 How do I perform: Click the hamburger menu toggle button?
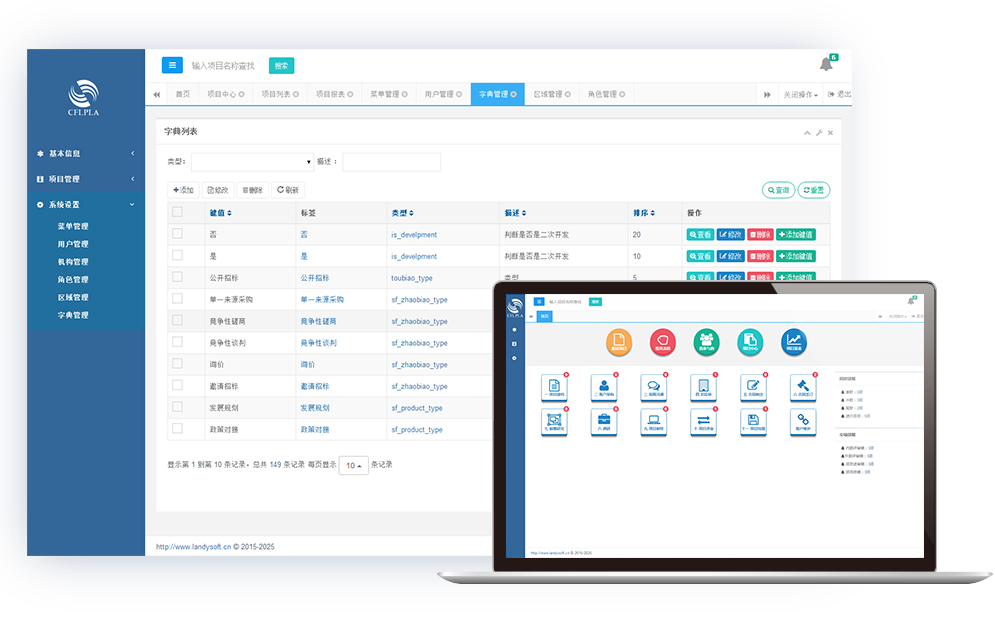point(172,65)
